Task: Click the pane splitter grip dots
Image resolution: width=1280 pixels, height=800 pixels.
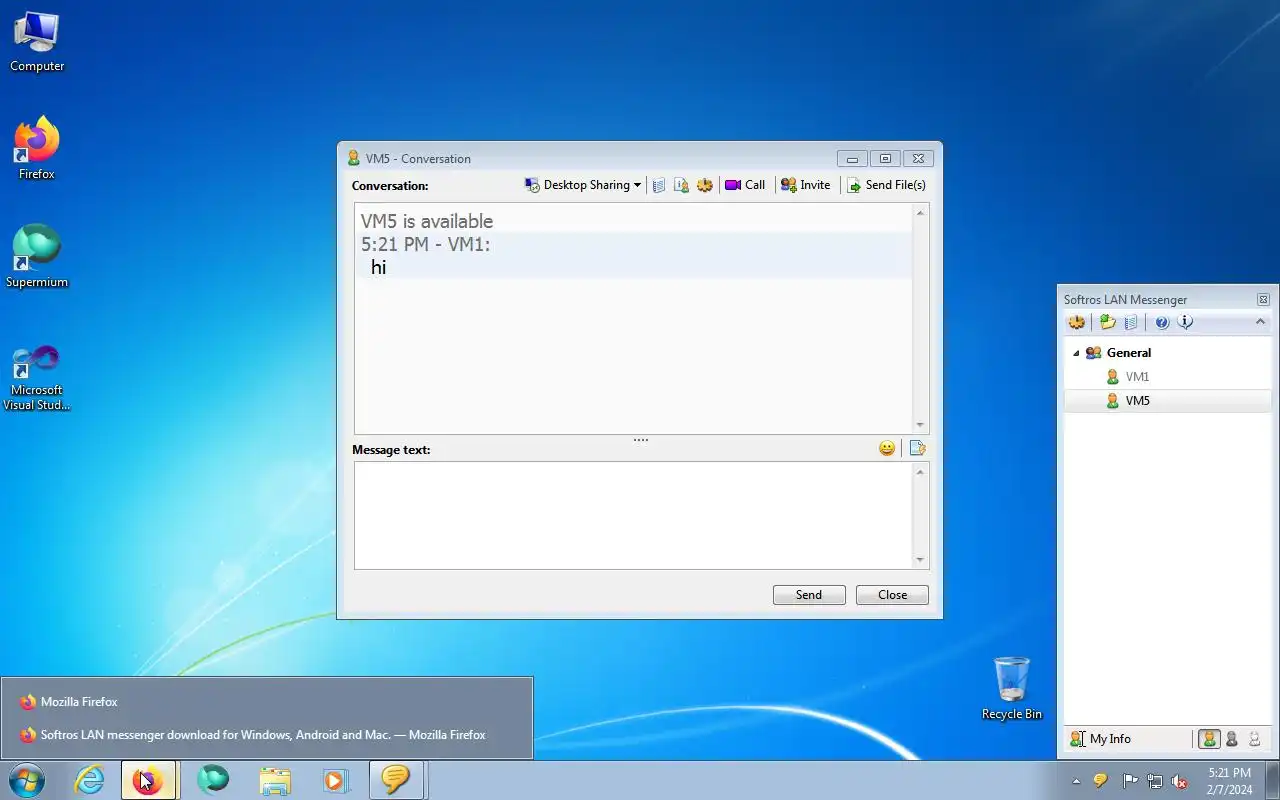Action: tap(641, 439)
